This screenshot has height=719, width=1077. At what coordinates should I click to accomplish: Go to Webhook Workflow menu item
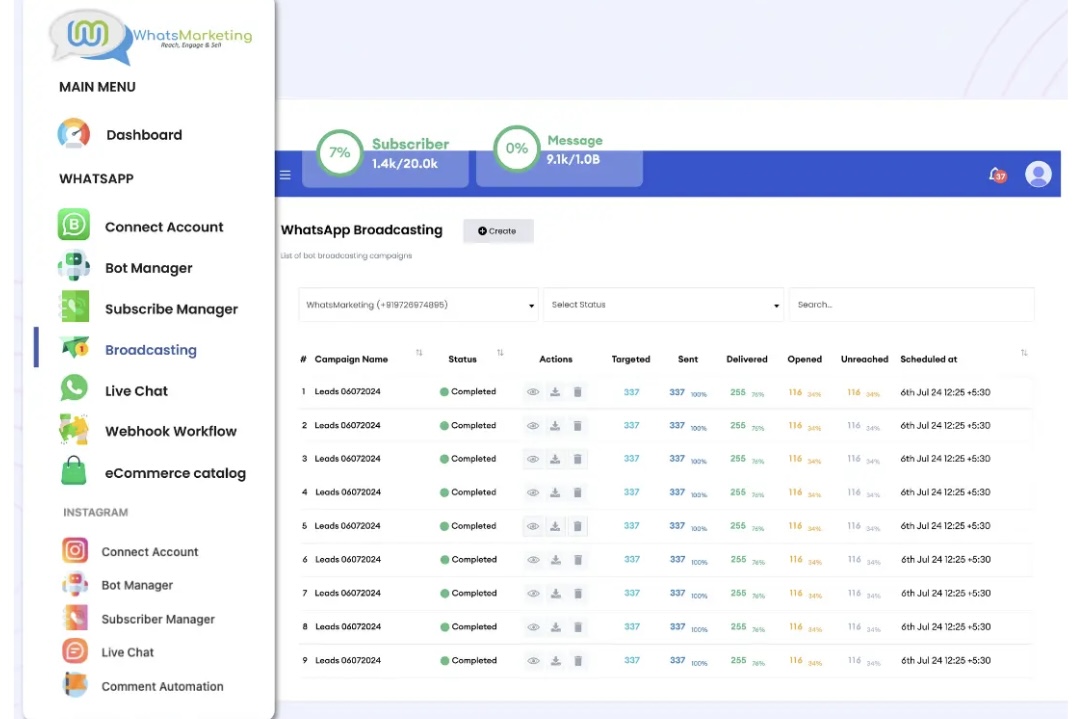pos(170,431)
